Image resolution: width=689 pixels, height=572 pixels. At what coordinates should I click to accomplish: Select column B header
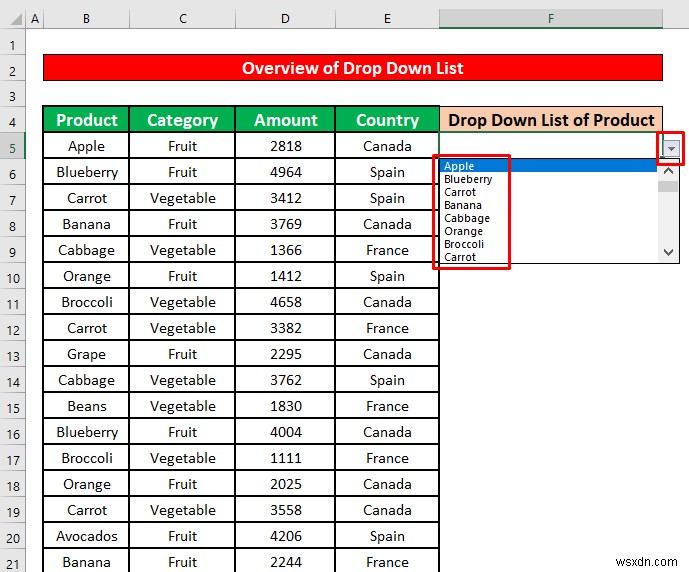tap(86, 18)
